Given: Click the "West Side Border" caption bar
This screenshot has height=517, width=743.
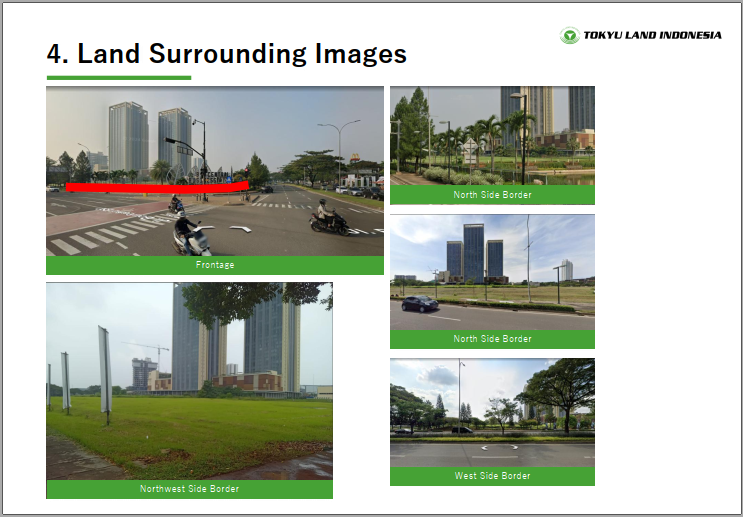Looking at the screenshot, I should coord(492,476).
